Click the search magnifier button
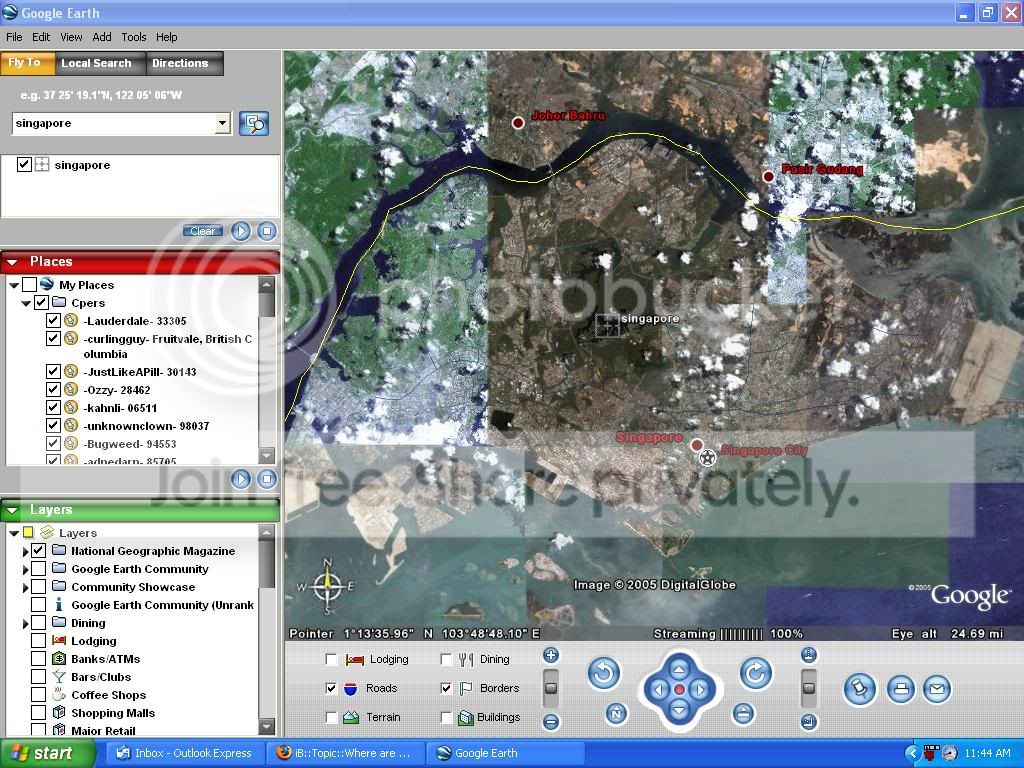 (253, 123)
